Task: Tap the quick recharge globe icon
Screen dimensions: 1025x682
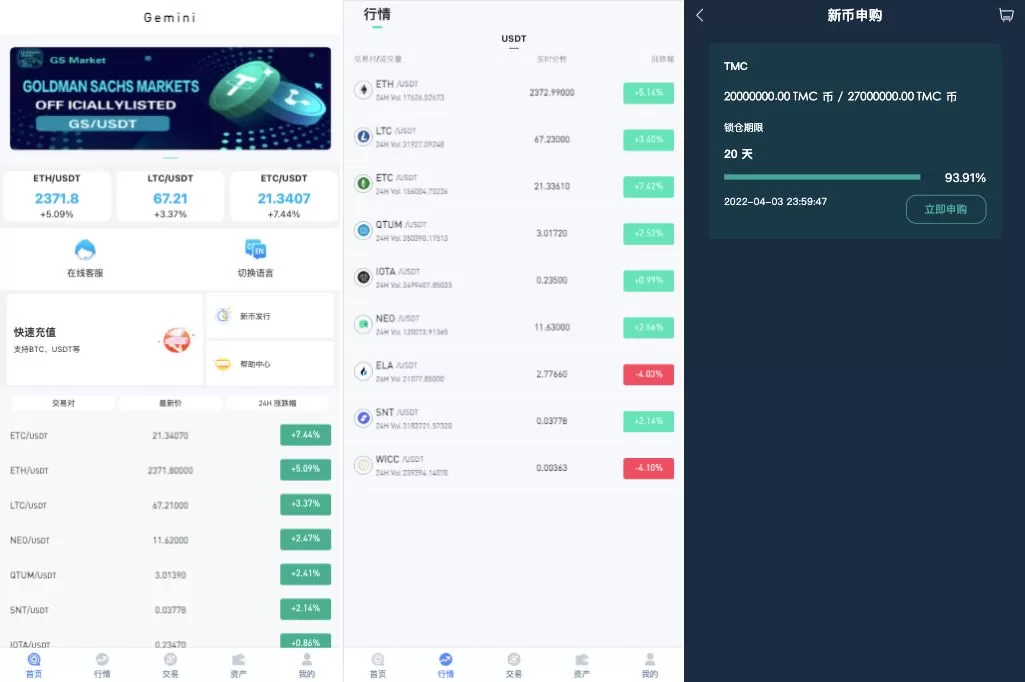Action: coord(176,340)
